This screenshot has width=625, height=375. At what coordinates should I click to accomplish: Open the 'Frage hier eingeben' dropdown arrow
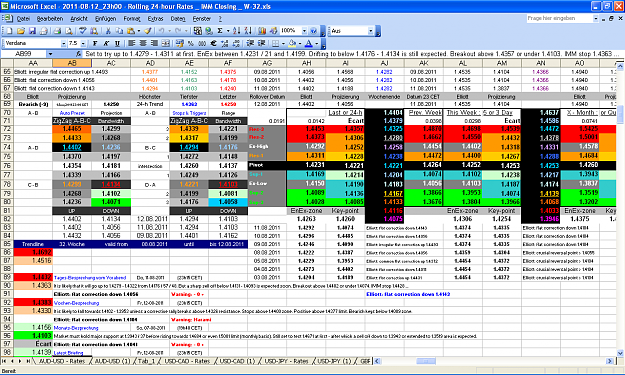coord(596,18)
